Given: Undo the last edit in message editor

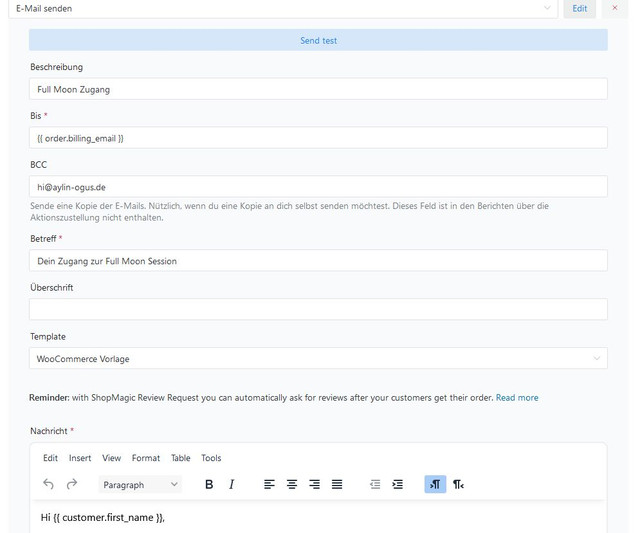Looking at the screenshot, I should pos(48,484).
